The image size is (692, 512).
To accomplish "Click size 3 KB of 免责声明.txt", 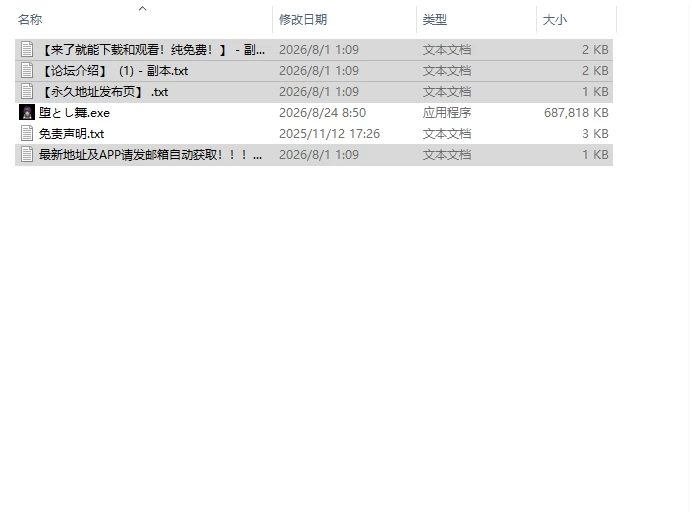I will (x=595, y=134).
